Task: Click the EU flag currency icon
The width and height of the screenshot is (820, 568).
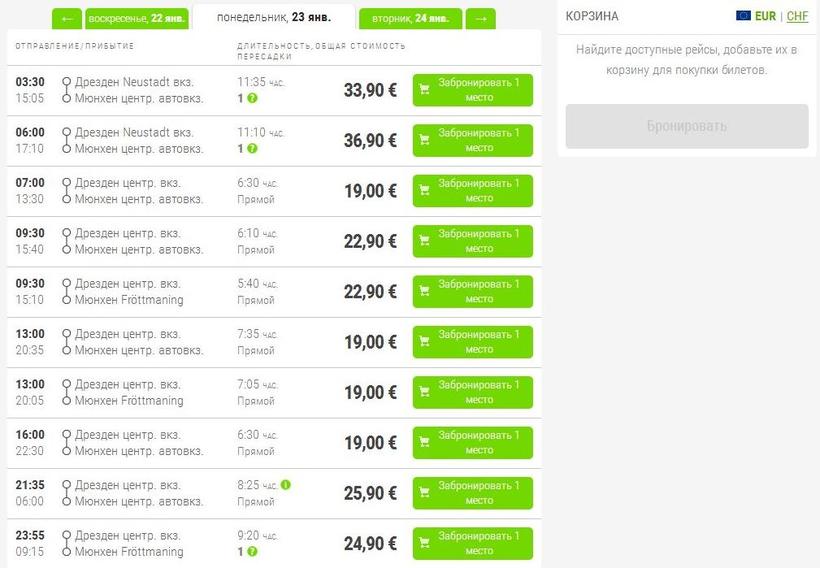Action: tap(743, 16)
